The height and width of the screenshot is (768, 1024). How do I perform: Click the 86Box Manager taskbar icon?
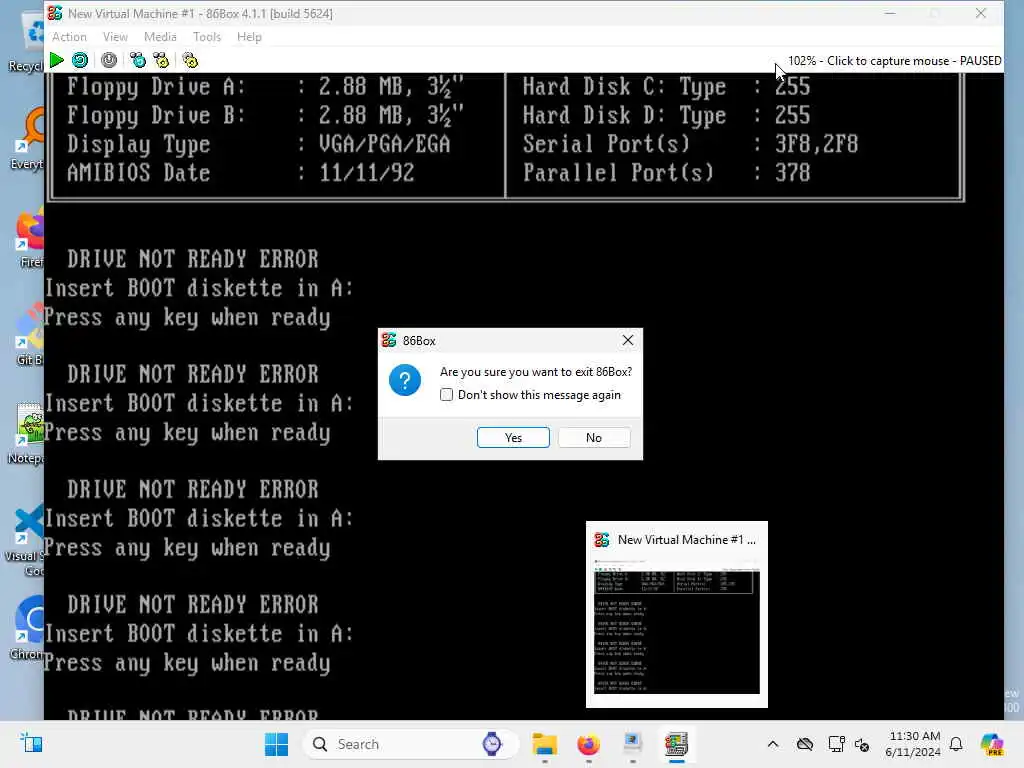[x=632, y=744]
